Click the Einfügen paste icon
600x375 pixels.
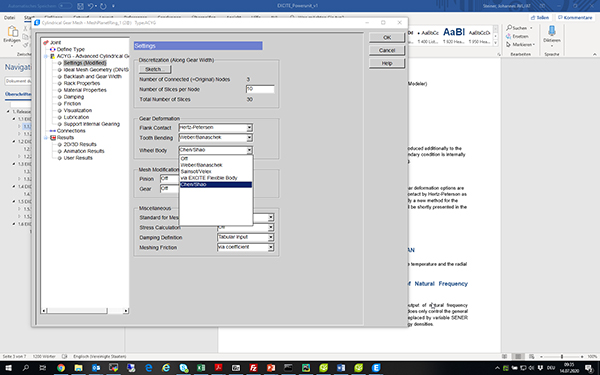12,31
